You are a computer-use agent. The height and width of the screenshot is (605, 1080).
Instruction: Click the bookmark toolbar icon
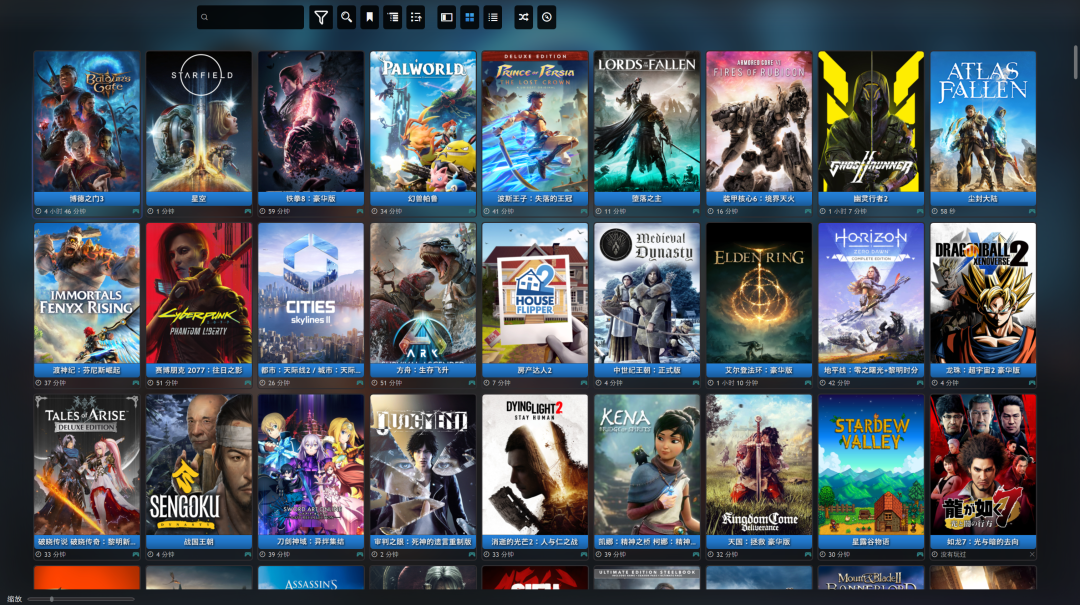point(370,17)
